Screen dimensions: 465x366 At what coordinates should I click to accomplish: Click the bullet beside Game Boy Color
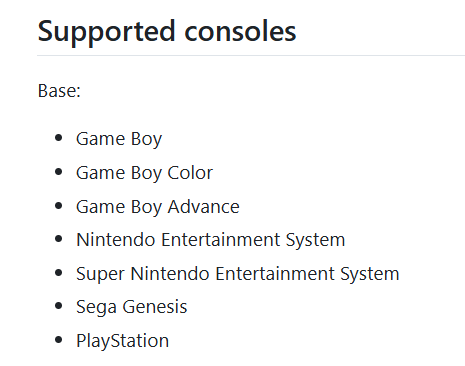(59, 172)
